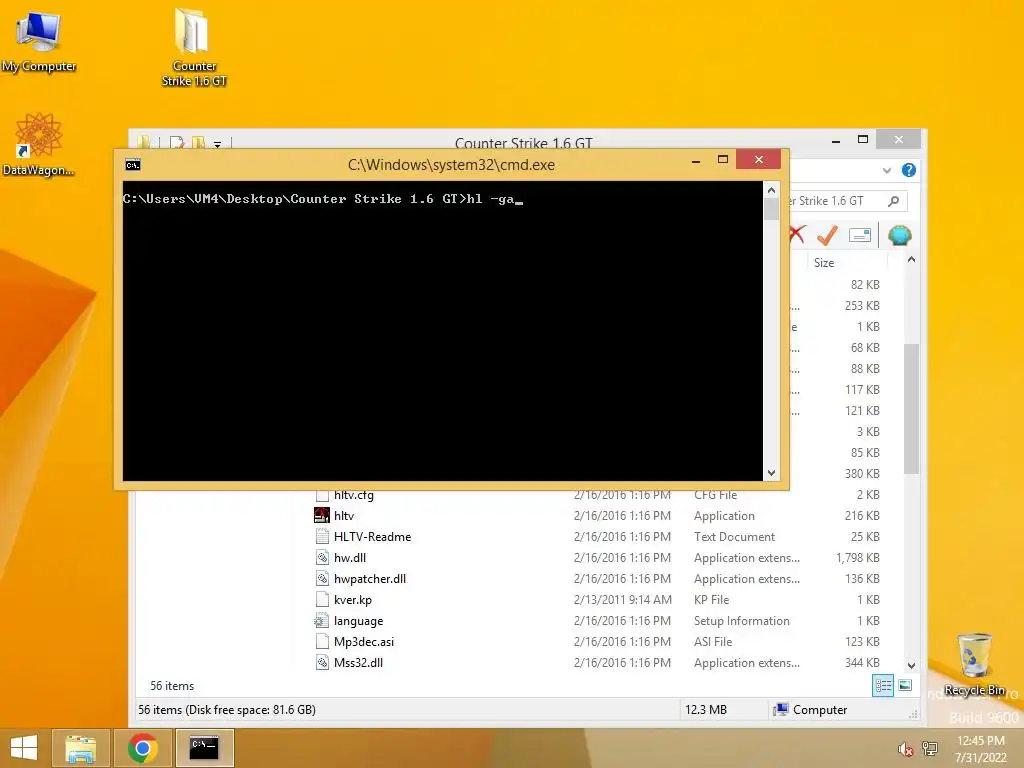Click the Properties icon in Explorer quick access toolbar

176,142
